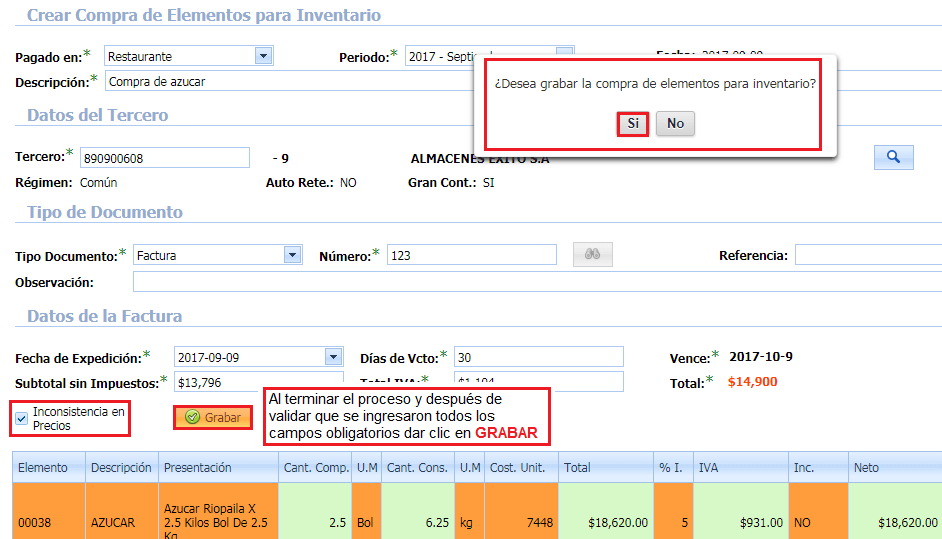This screenshot has height=539, width=942.
Task: Click No in the confirmation dialog
Action: click(x=675, y=124)
